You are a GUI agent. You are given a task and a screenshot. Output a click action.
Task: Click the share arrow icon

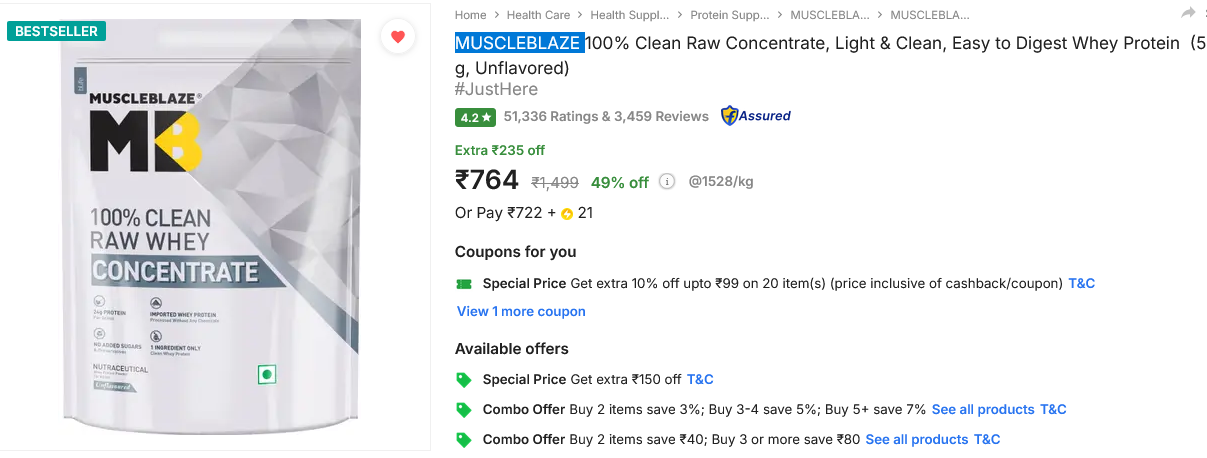pyautogui.click(x=1188, y=13)
